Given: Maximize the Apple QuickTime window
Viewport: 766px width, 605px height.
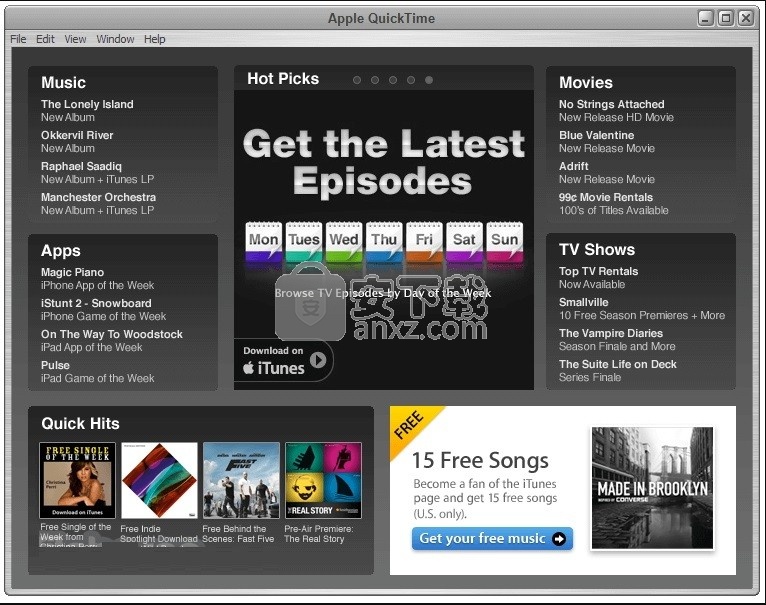Looking at the screenshot, I should click(x=725, y=19).
